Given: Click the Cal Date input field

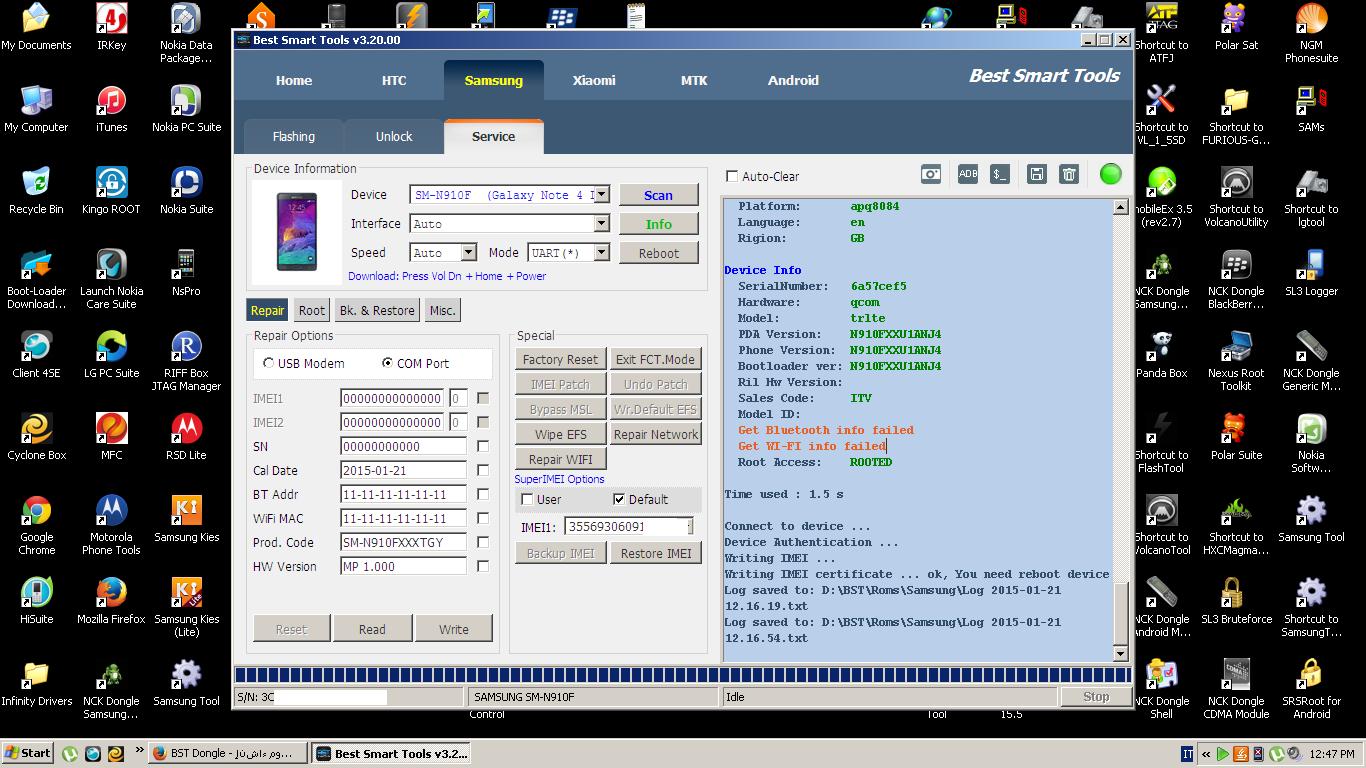Looking at the screenshot, I should 403,470.
